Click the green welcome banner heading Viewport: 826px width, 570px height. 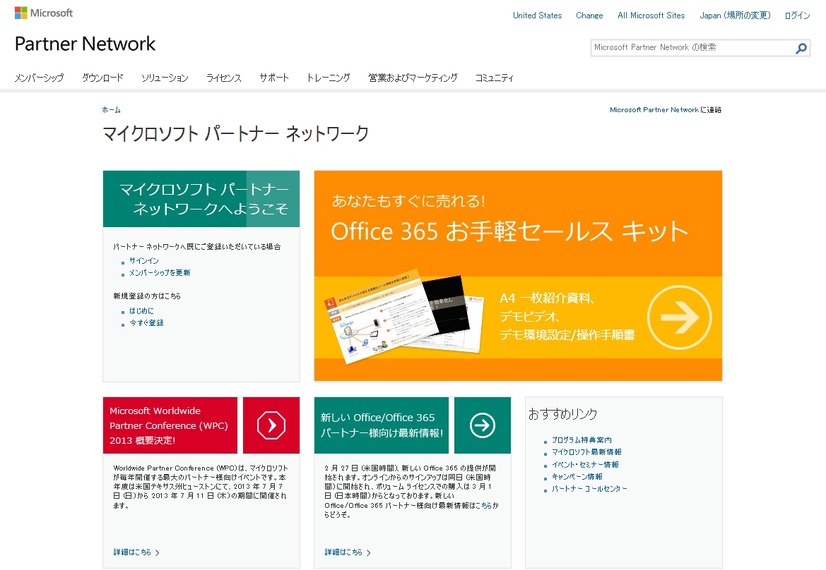[201, 199]
